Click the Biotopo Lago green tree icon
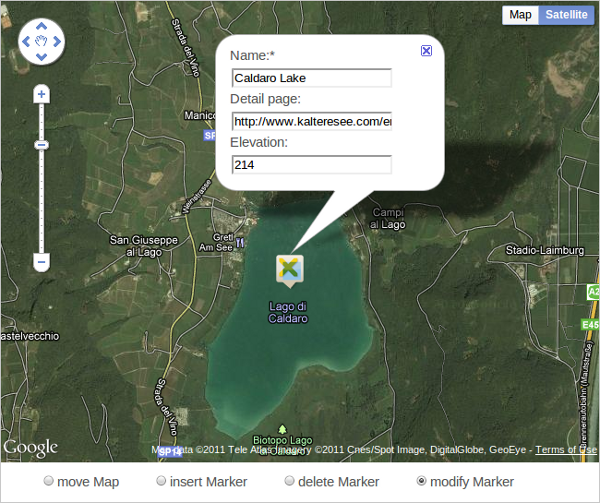Image resolution: width=600 pixels, height=503 pixels. point(283,428)
